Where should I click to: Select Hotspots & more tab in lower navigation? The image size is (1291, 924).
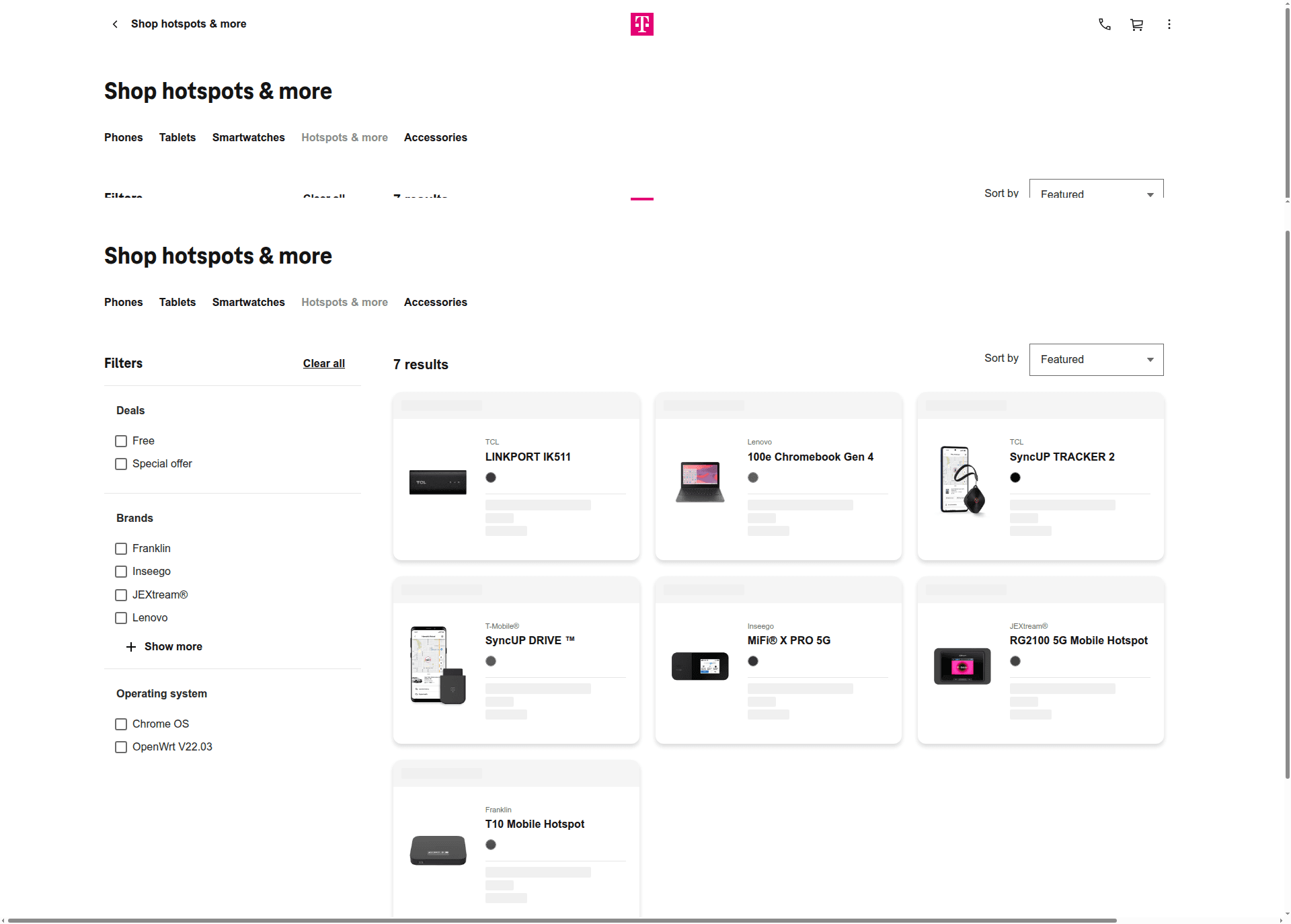coord(344,302)
